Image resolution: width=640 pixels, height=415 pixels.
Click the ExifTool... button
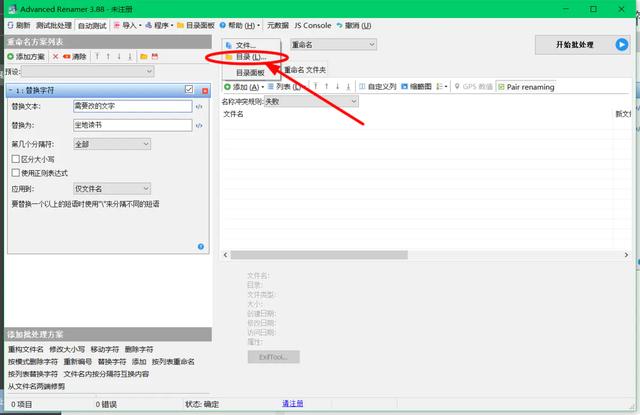tap(273, 357)
